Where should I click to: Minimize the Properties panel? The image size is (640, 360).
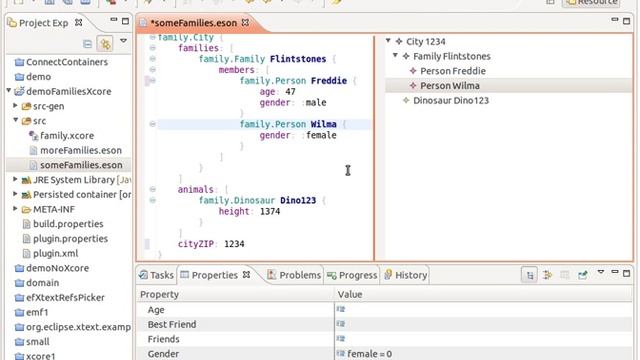pos(615,272)
